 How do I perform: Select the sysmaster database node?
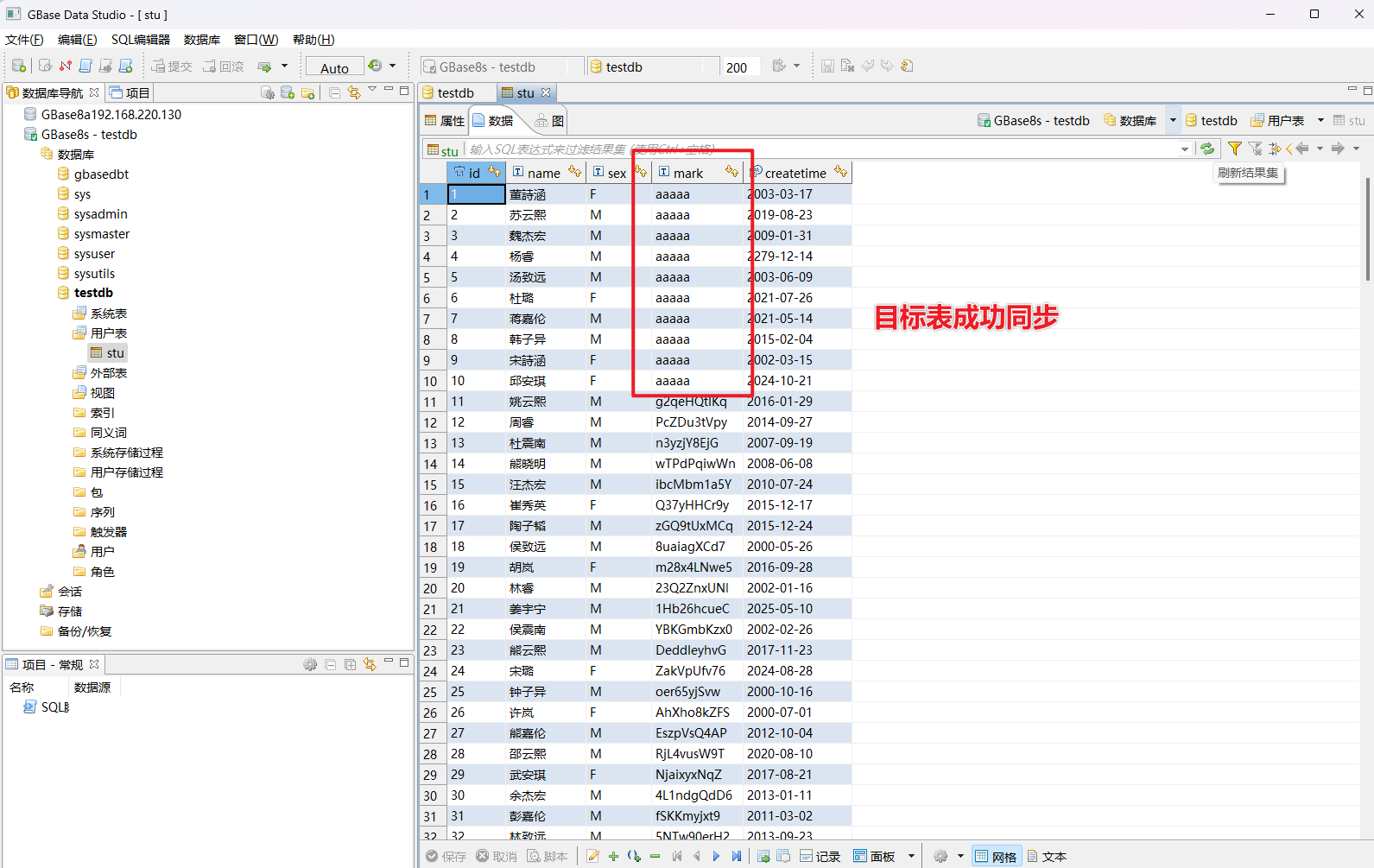93,233
